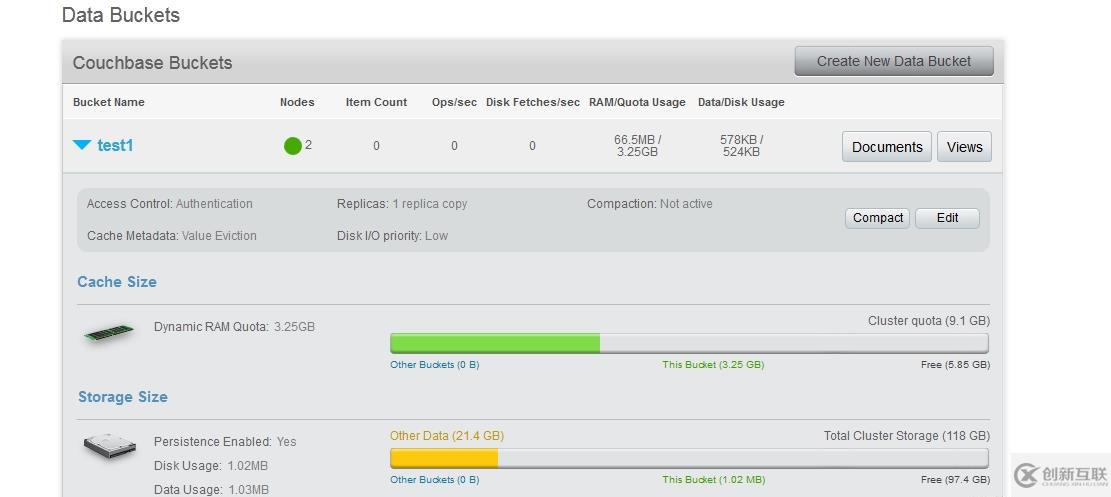Click the 578KB / 524KB disk usage value

coord(742,145)
